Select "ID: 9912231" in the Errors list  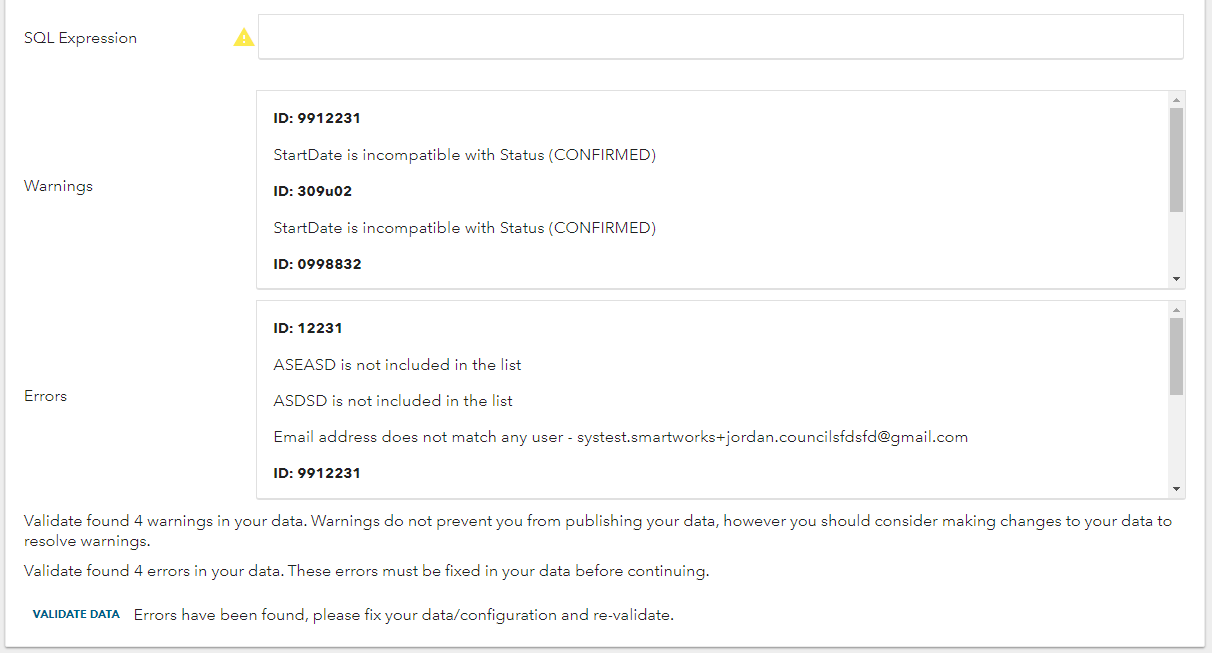coord(317,473)
